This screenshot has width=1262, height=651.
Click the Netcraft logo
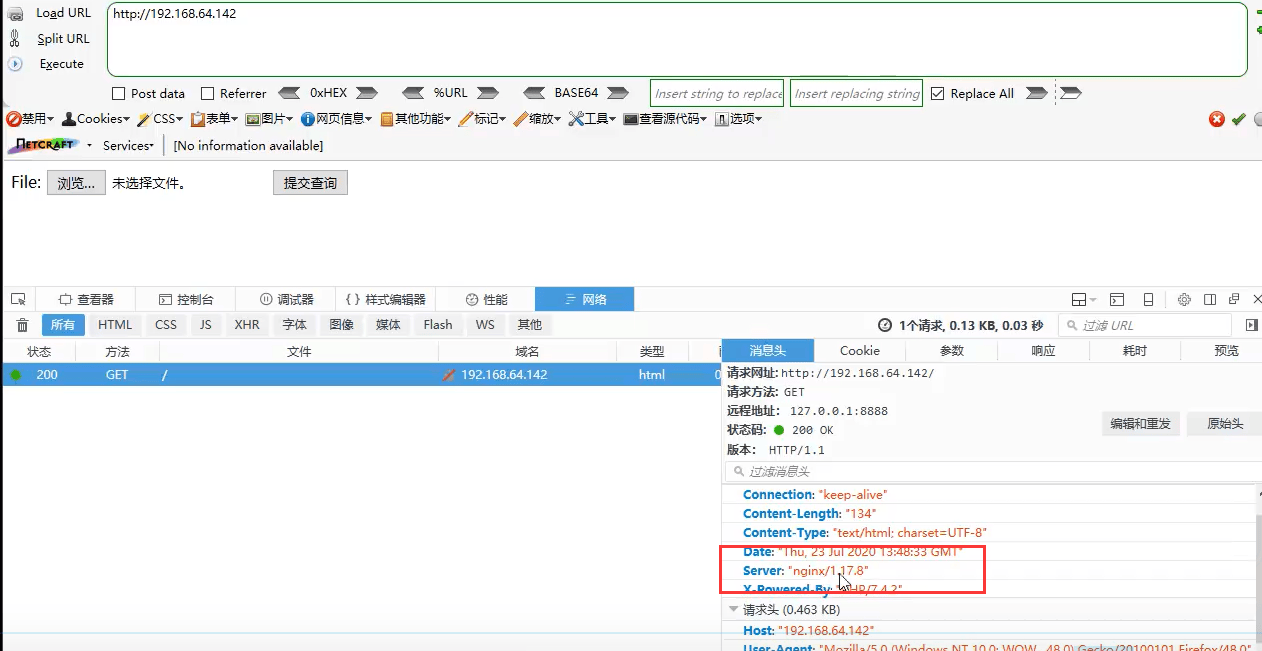[44, 145]
